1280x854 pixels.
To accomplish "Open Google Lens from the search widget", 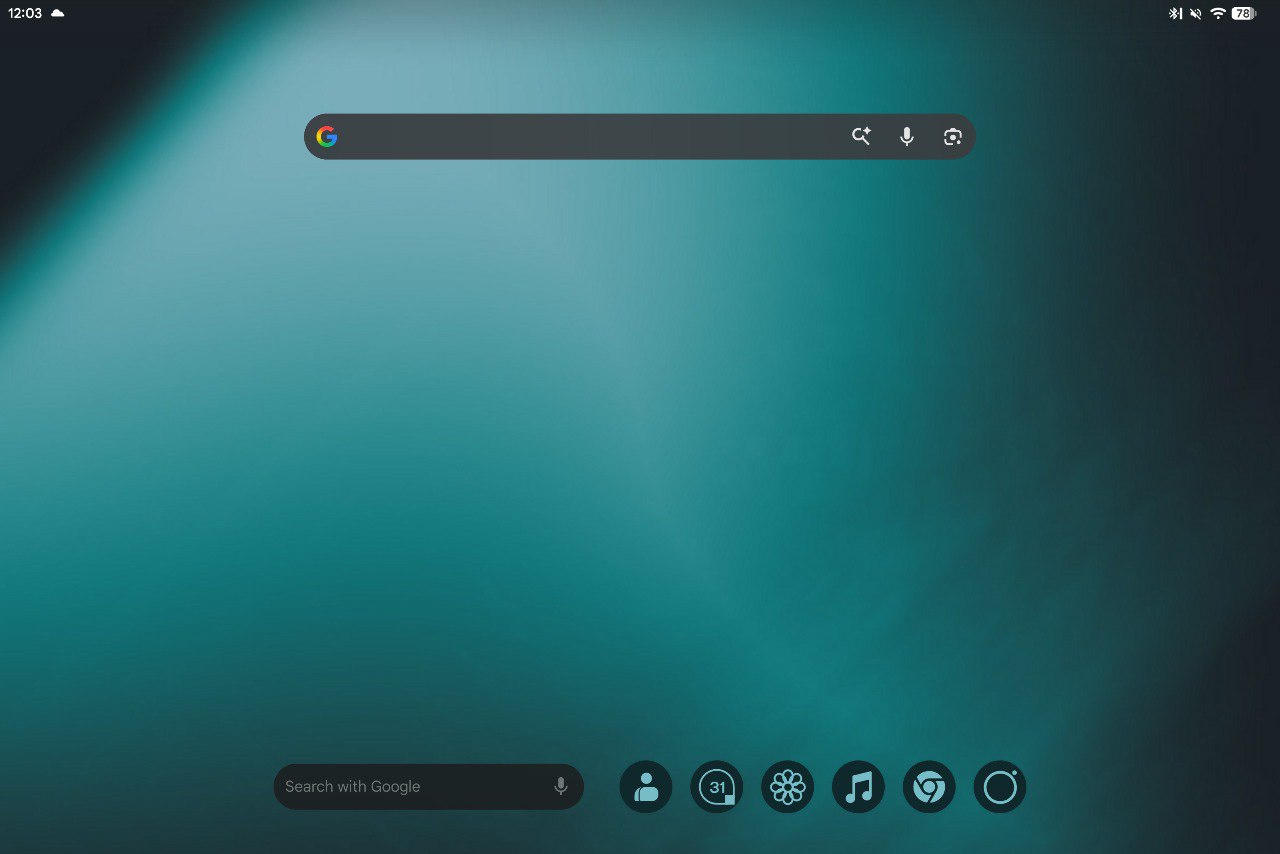I will click(952, 136).
